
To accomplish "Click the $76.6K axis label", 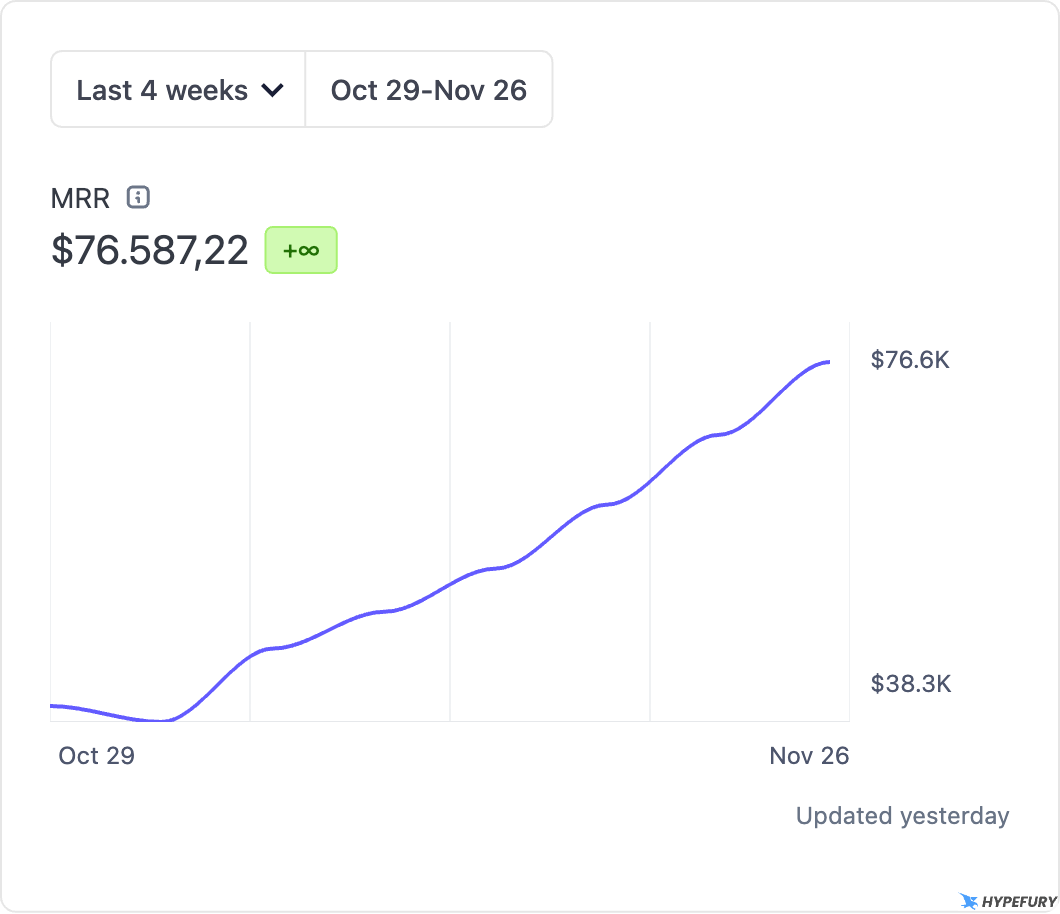I will click(x=910, y=360).
